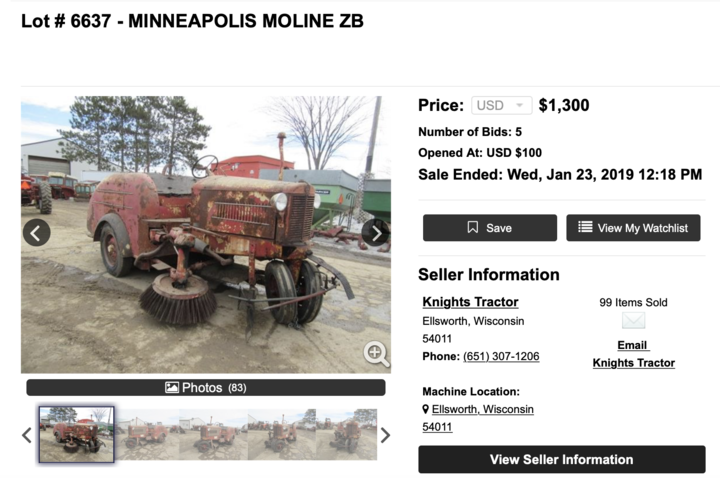Click the magnifier zoom icon on photo
720x478 pixels.
[x=376, y=353]
